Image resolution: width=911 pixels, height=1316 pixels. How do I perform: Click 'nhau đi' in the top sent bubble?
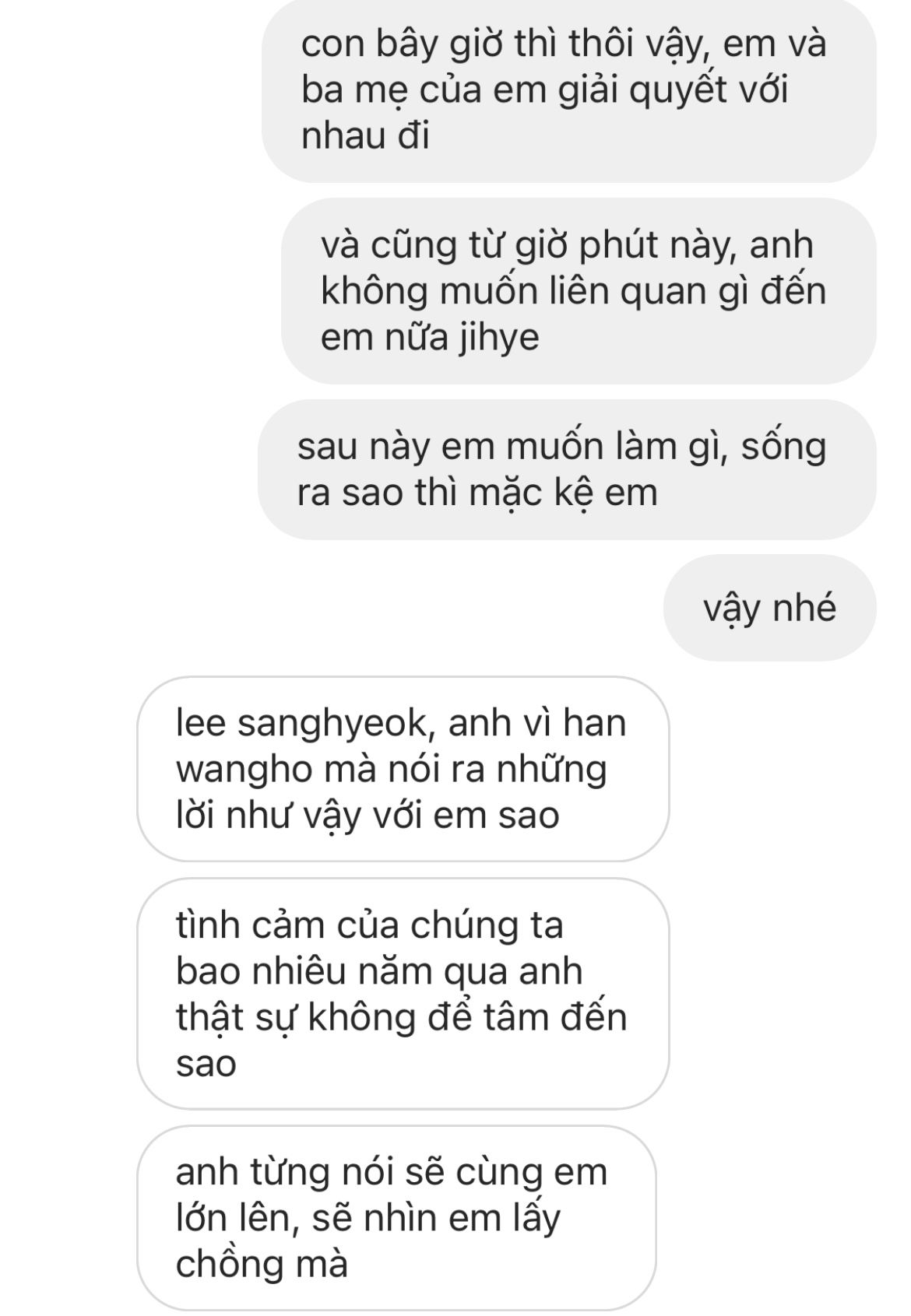click(365, 136)
